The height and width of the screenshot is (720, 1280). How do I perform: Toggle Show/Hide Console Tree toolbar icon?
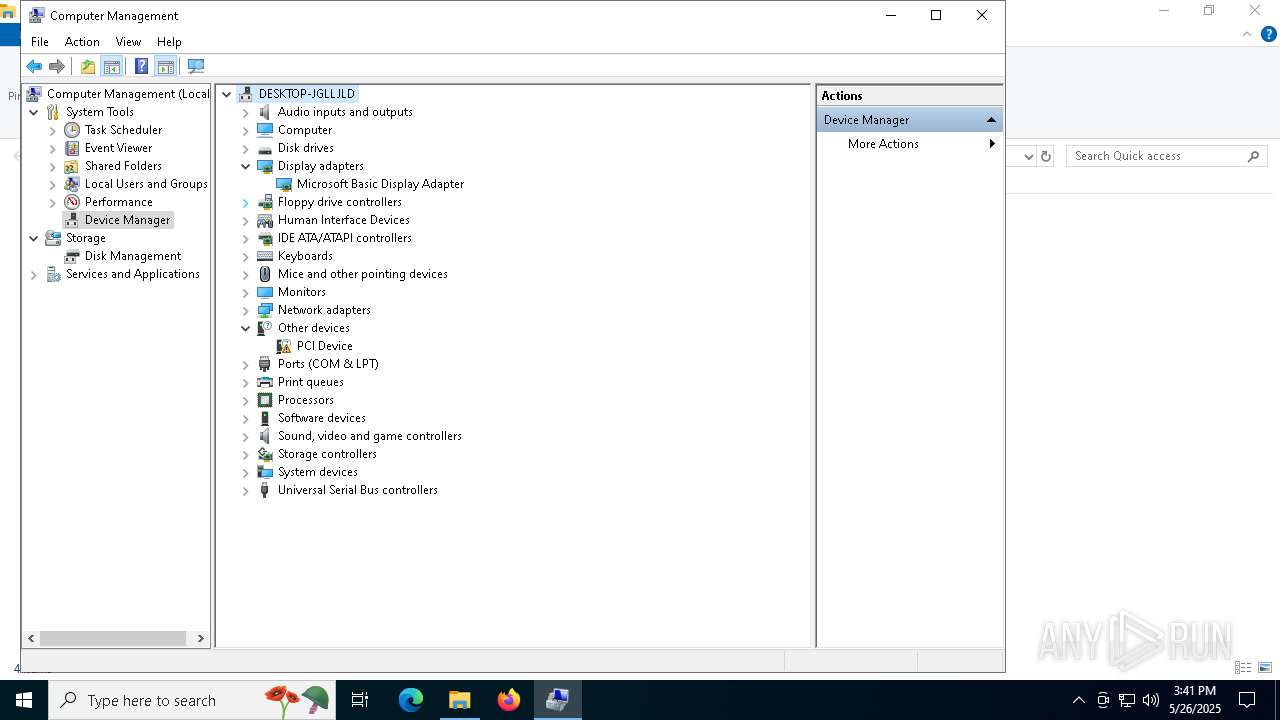coord(112,66)
